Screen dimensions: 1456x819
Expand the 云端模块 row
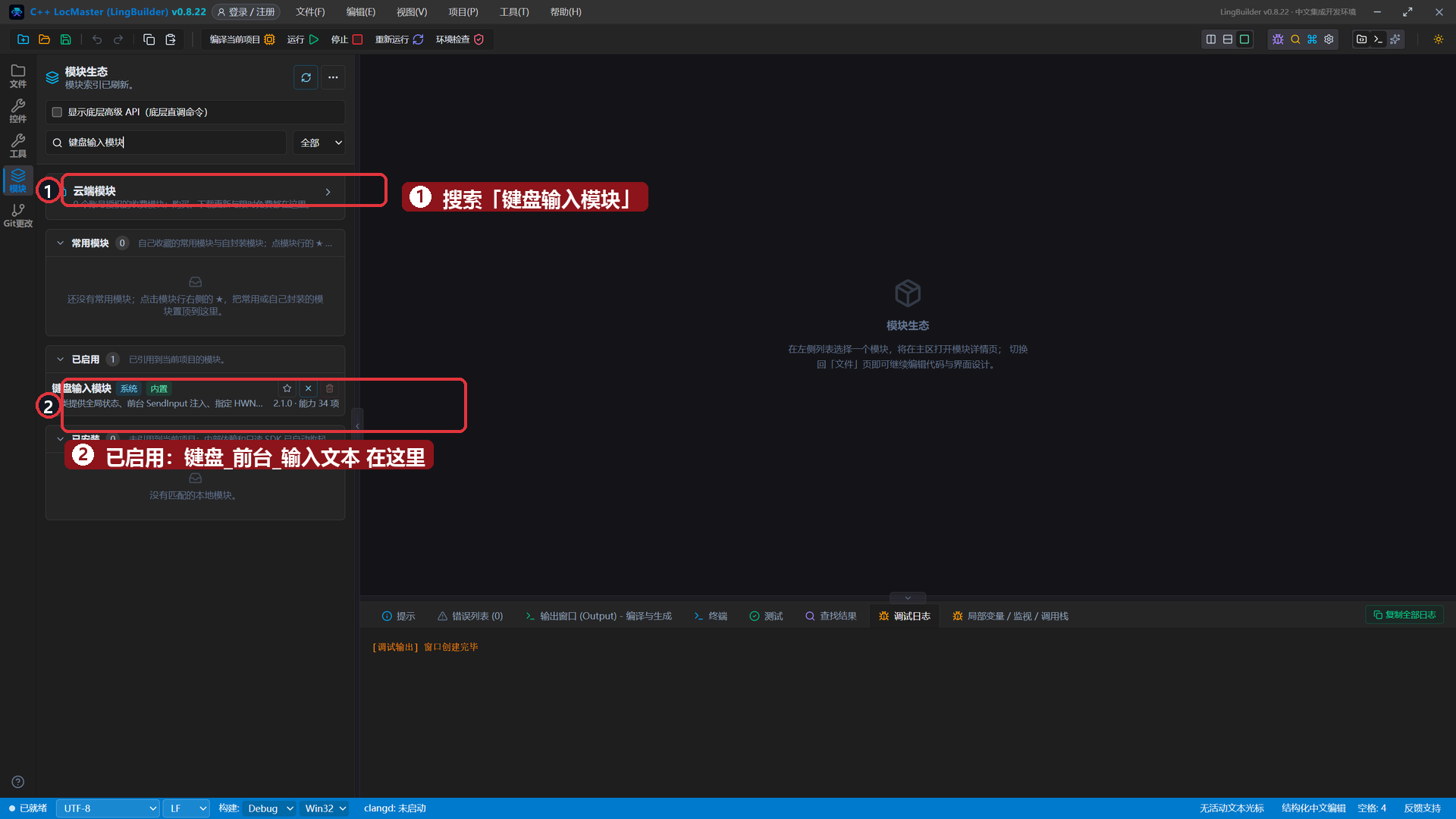[196, 192]
